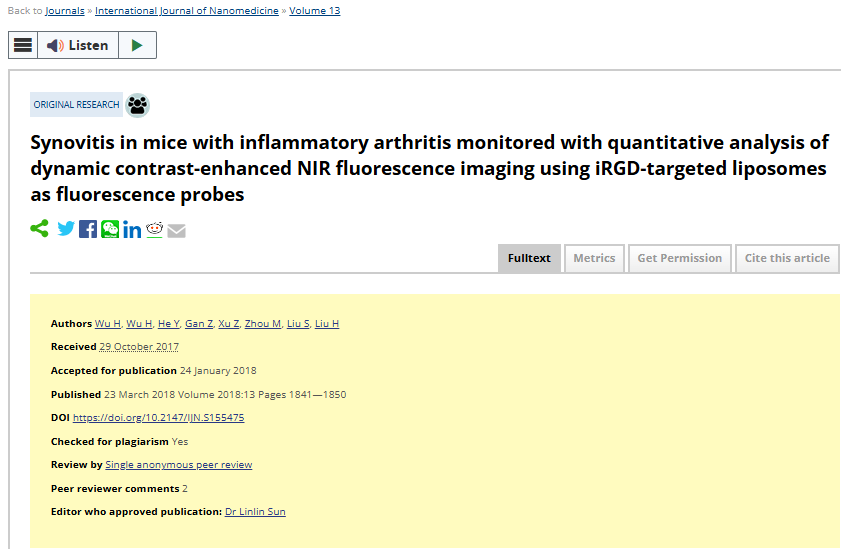Open Single anonymous peer review link
This screenshot has height=549, width=841.
179,465
